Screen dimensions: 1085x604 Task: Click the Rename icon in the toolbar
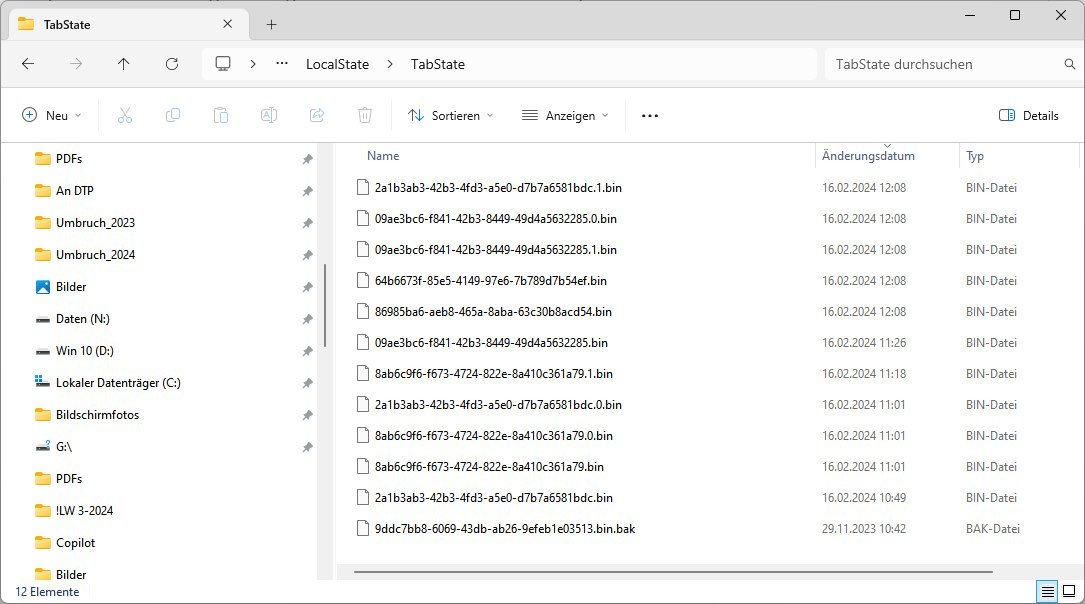pos(268,115)
